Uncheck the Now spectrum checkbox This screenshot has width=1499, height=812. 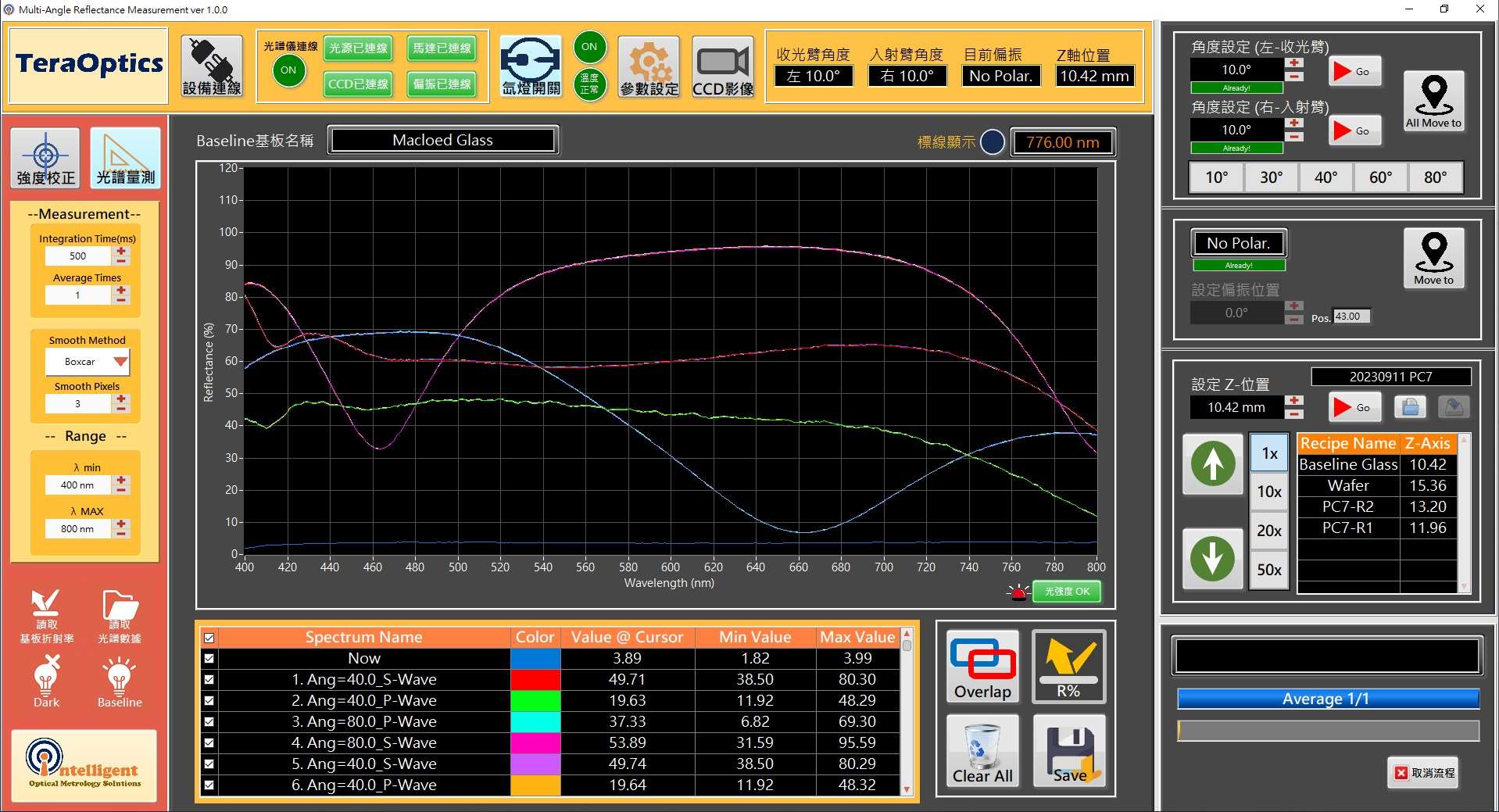[209, 659]
